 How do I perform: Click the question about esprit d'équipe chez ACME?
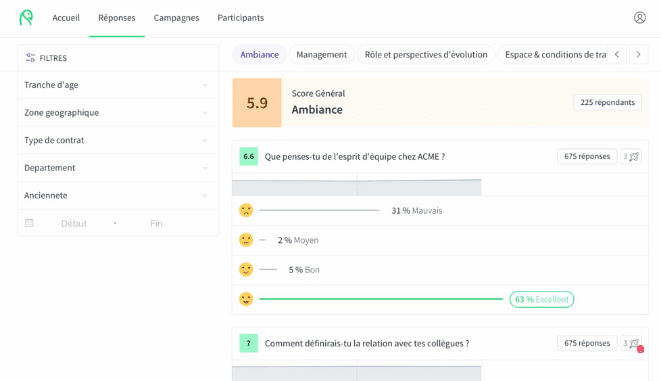[x=355, y=156]
